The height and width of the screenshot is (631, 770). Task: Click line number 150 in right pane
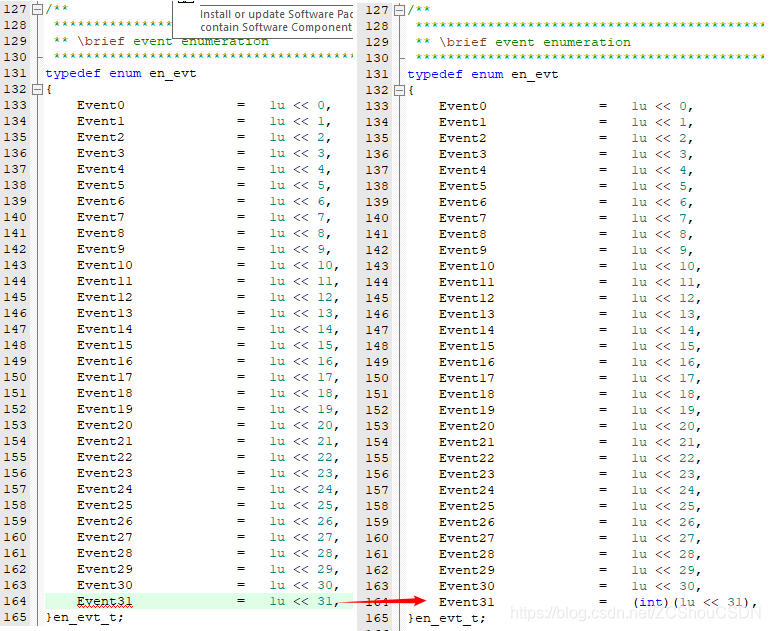click(x=377, y=378)
